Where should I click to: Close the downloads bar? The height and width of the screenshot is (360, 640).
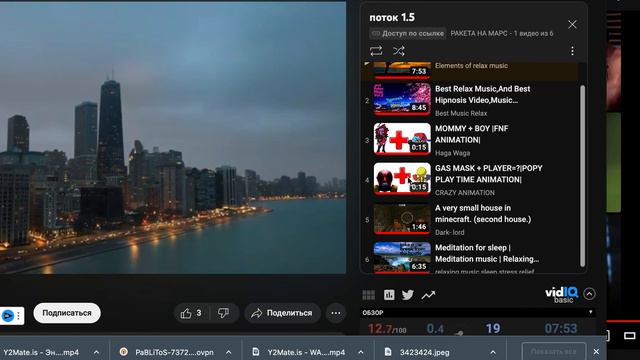[x=596, y=351]
